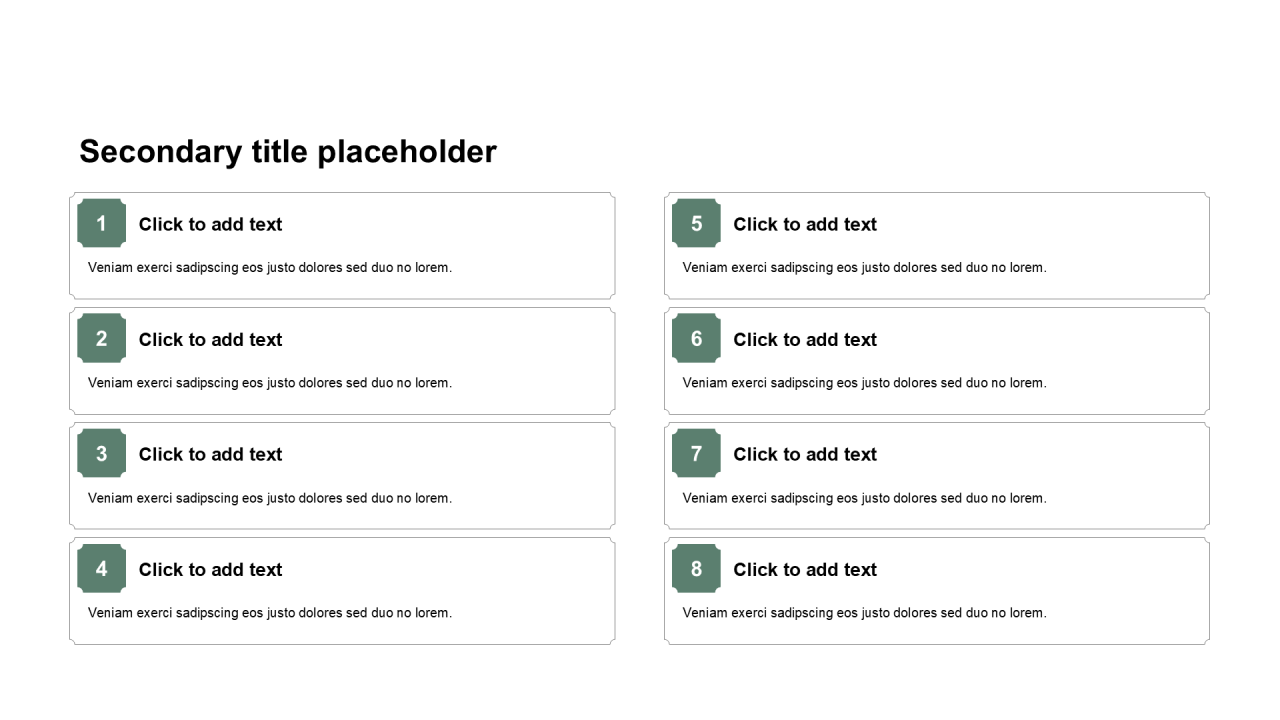
Task: Click the green number 3 badge
Action: pos(101,453)
